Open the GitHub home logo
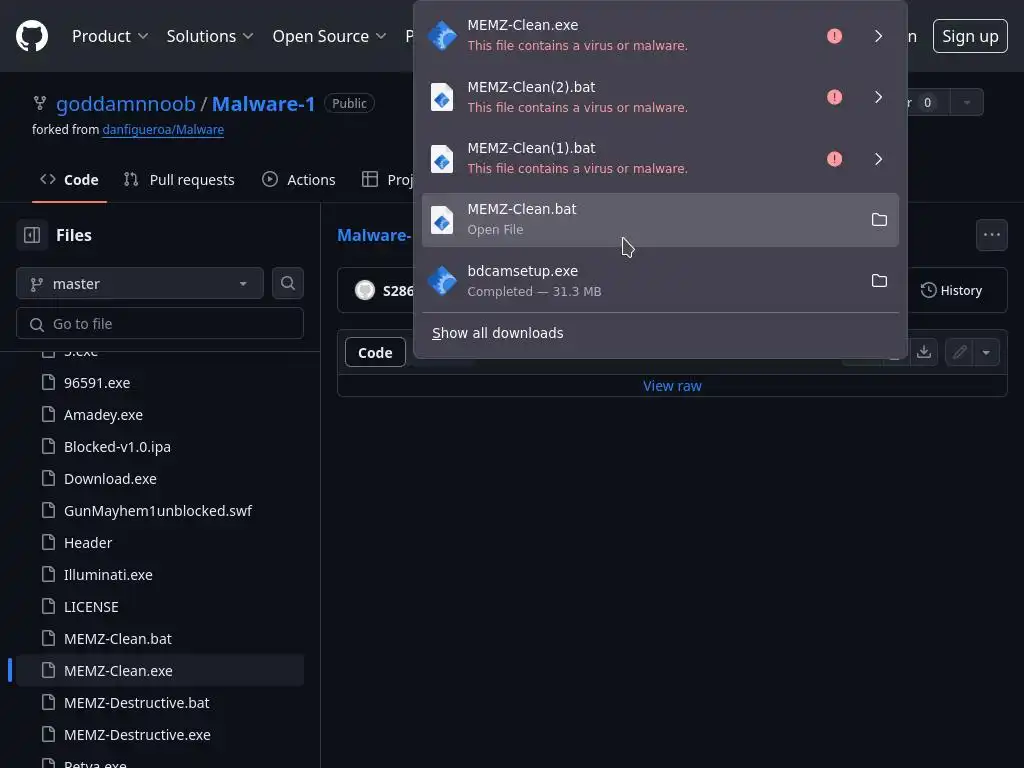The height and width of the screenshot is (768, 1024). coord(32,36)
